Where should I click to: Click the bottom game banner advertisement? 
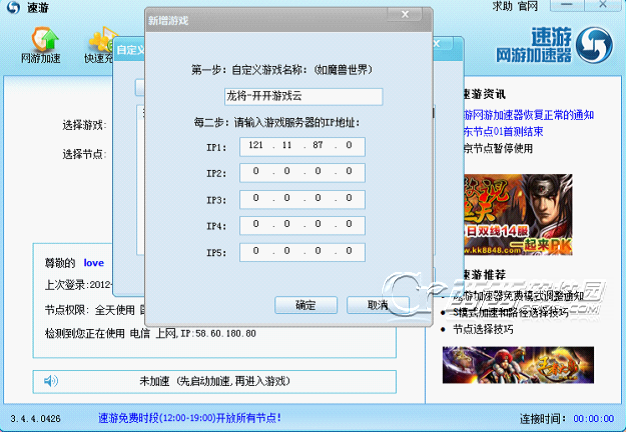(x=518, y=365)
